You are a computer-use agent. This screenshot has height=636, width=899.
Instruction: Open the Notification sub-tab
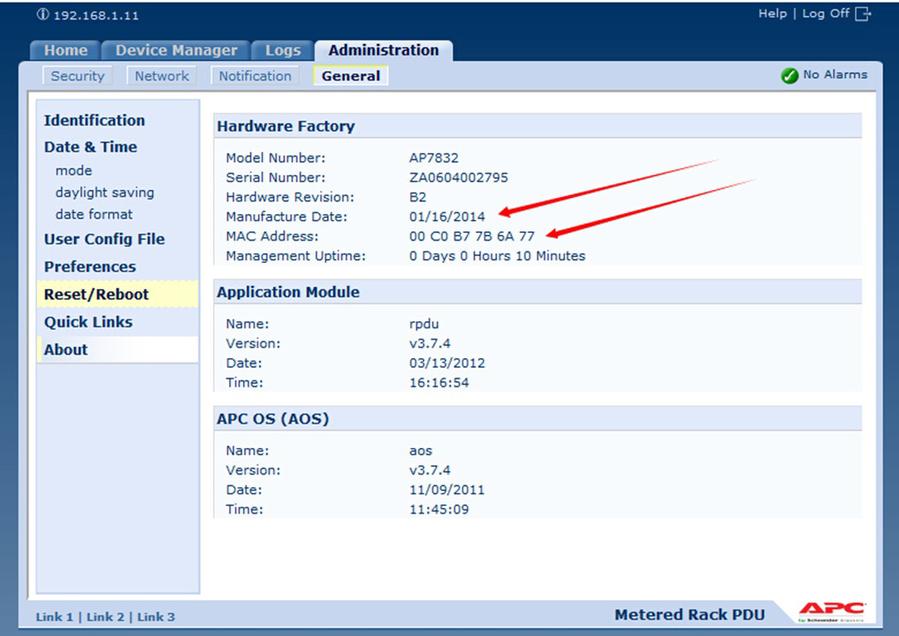(255, 76)
